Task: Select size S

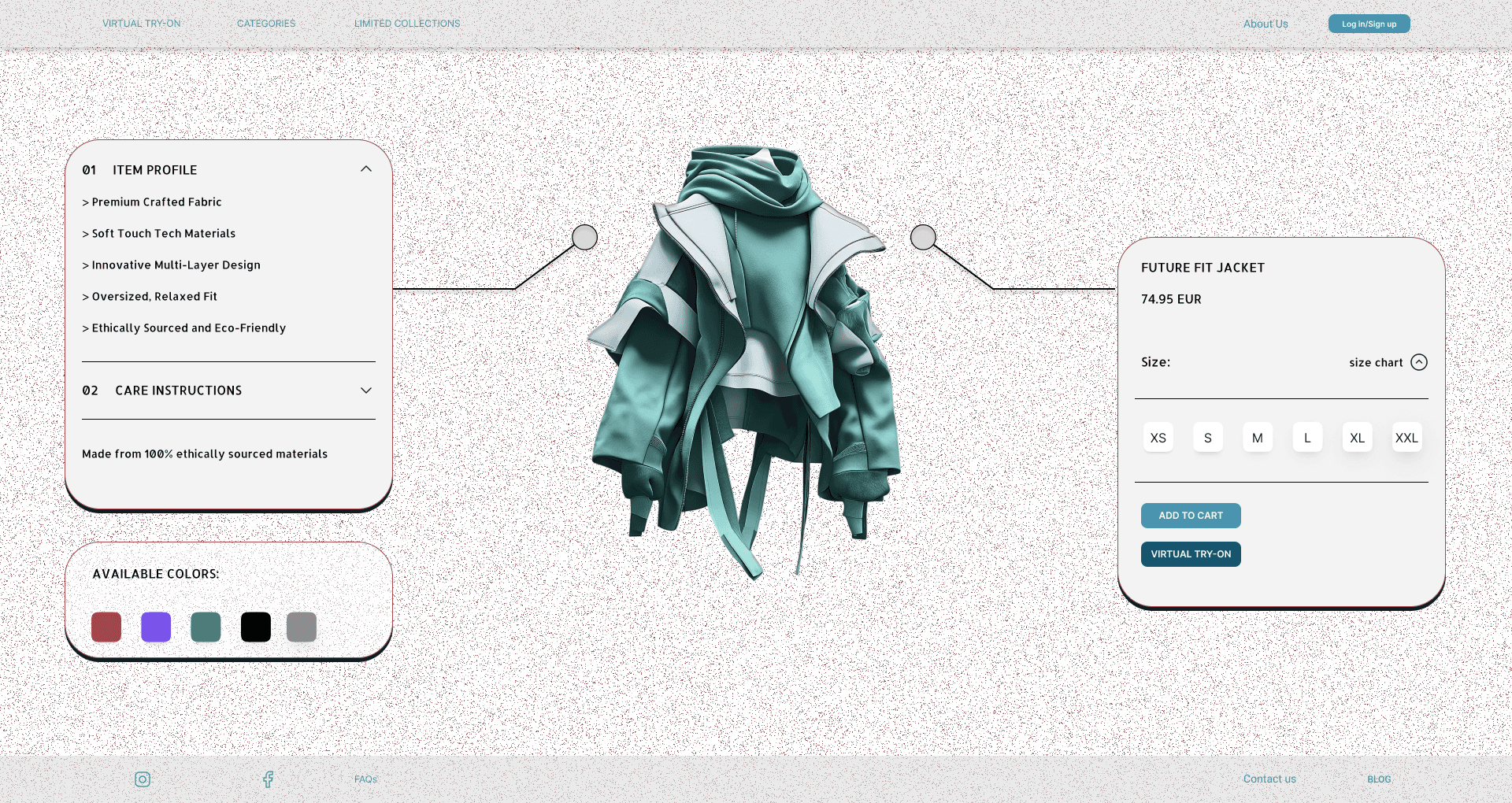Action: coord(1208,438)
